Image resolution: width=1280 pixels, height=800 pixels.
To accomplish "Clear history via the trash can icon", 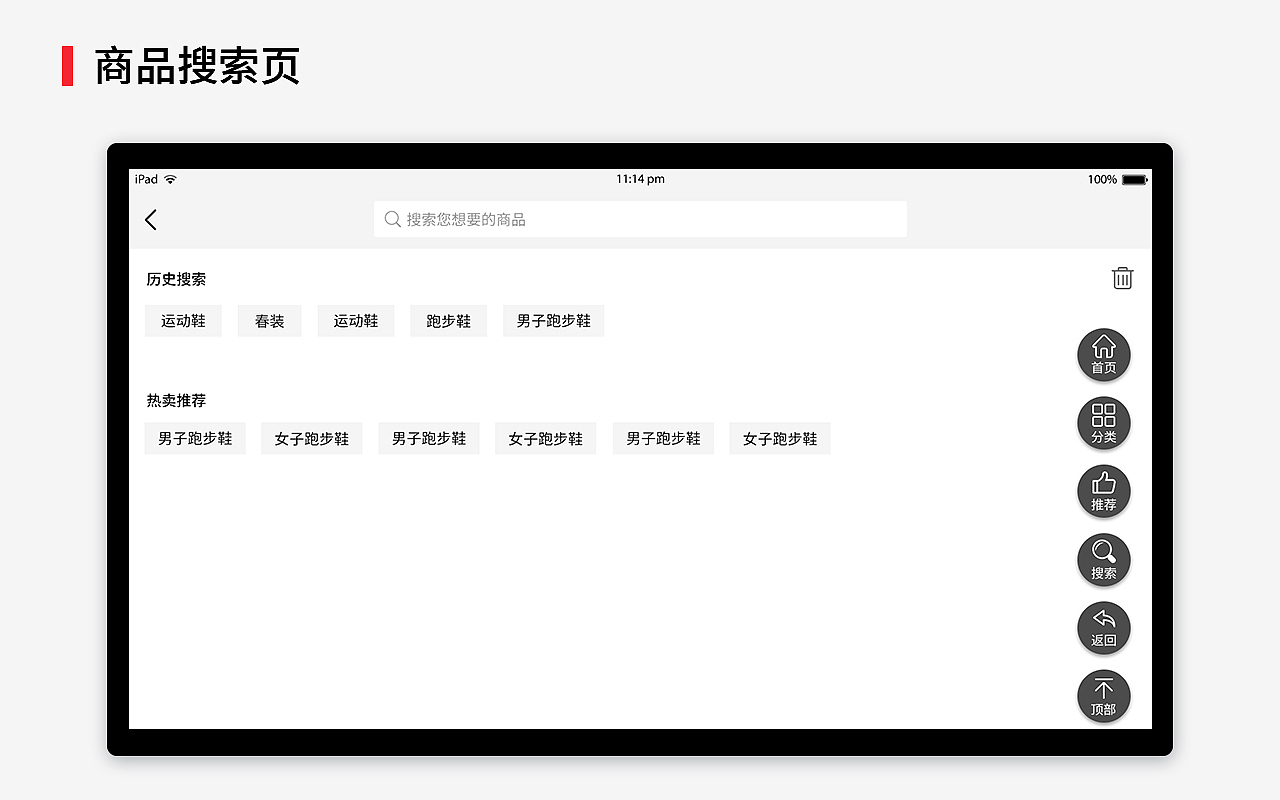I will coord(1122,279).
